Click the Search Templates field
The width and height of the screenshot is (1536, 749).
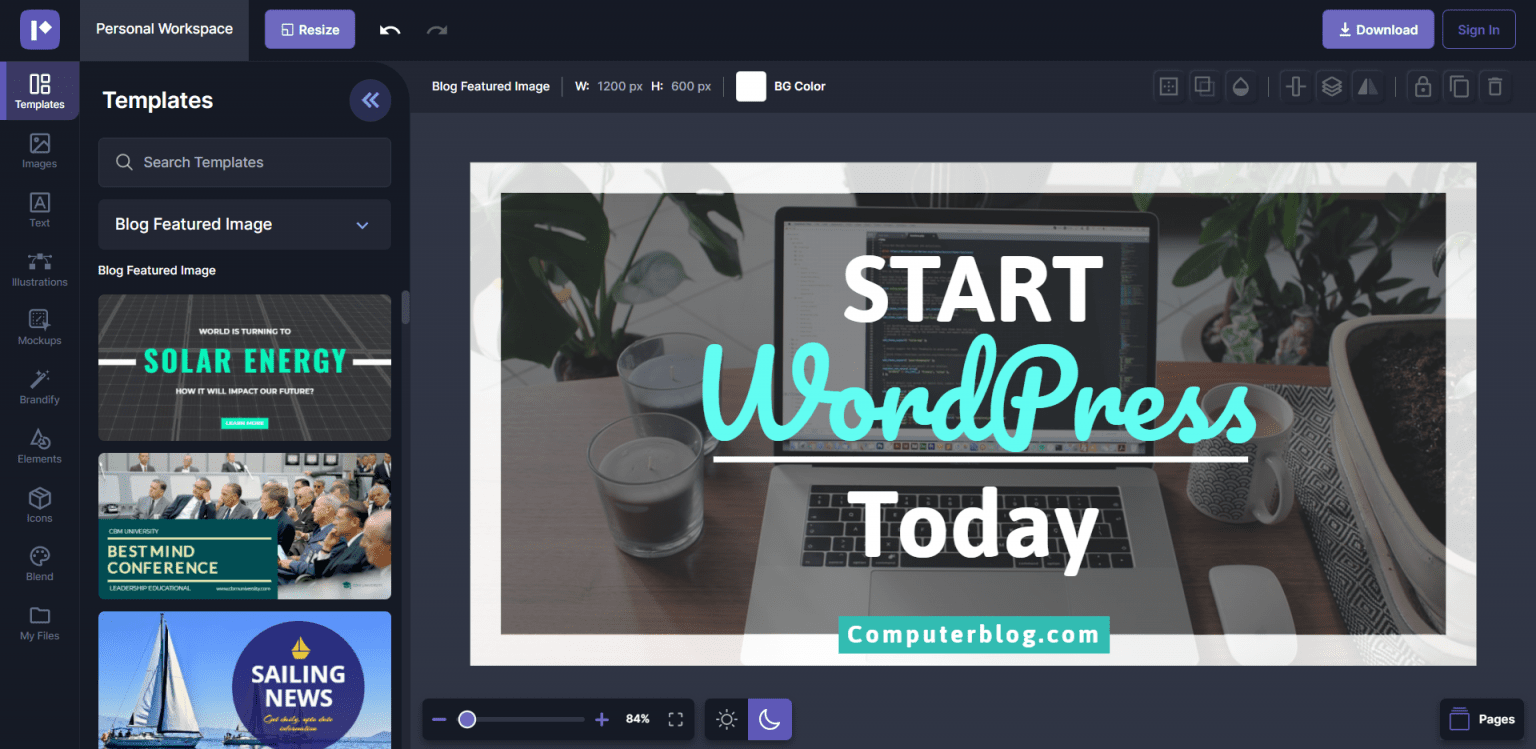pos(244,162)
